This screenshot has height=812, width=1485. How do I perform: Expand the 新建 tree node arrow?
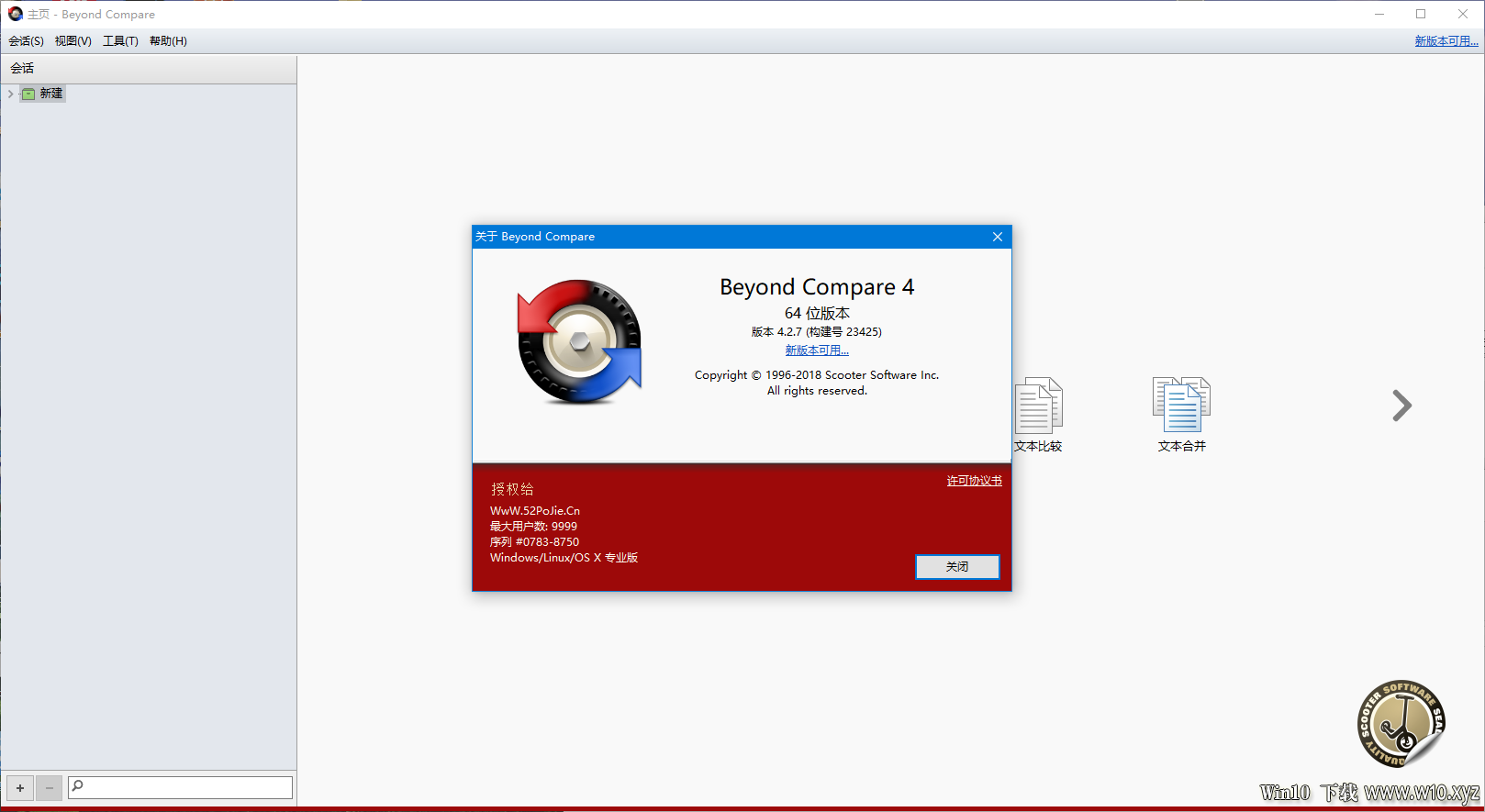pyautogui.click(x=11, y=94)
